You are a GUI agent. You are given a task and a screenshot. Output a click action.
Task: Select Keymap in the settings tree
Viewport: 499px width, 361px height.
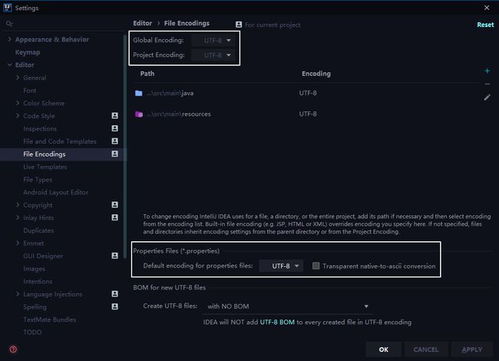(28, 52)
